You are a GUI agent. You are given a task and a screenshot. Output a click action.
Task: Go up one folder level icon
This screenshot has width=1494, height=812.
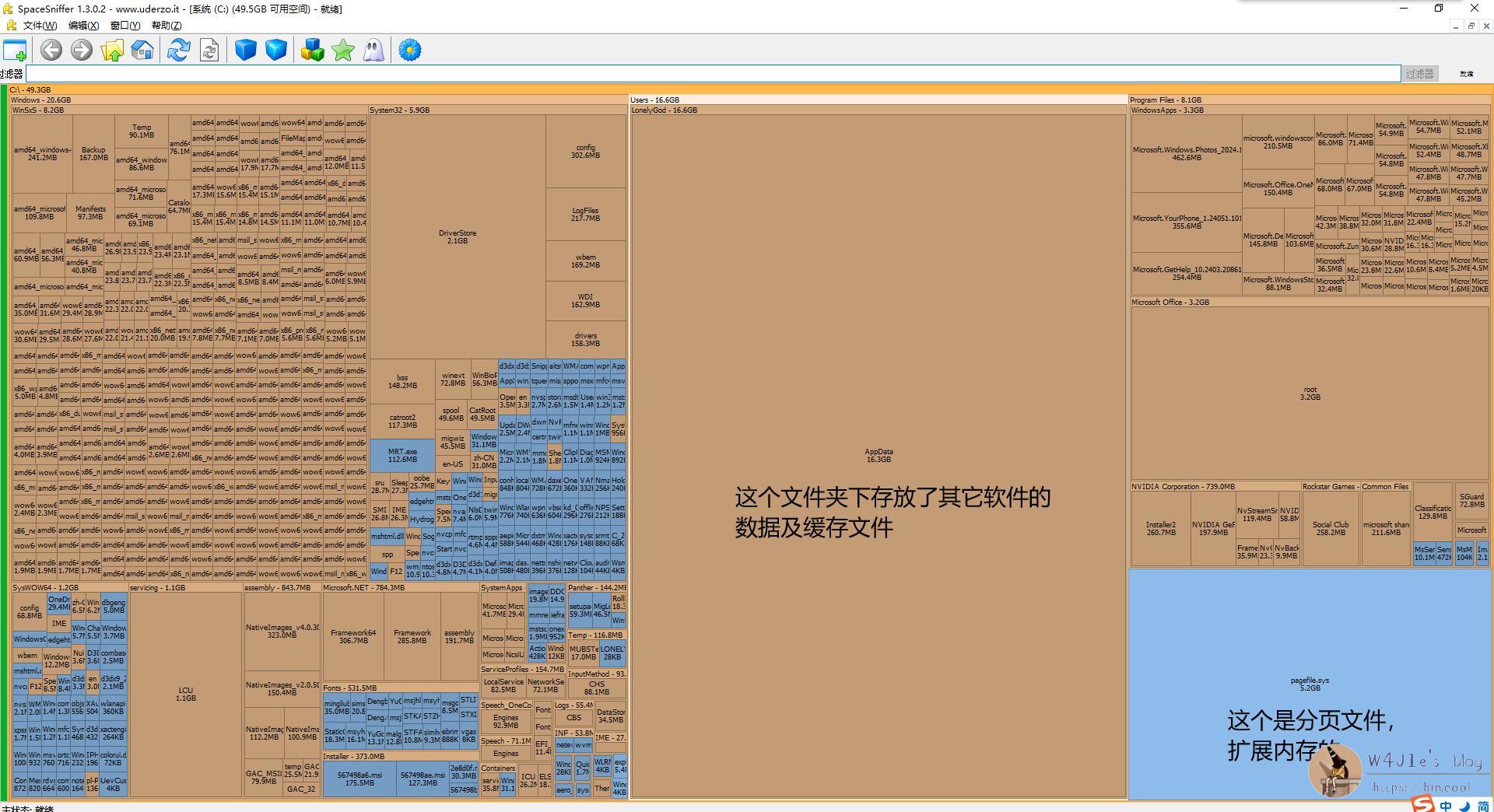click(x=112, y=51)
